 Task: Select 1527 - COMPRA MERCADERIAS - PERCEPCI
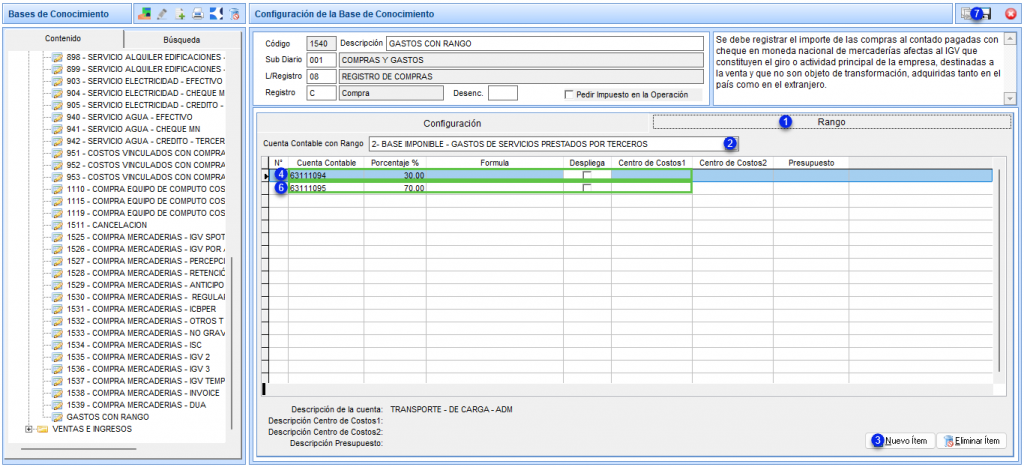(145, 261)
